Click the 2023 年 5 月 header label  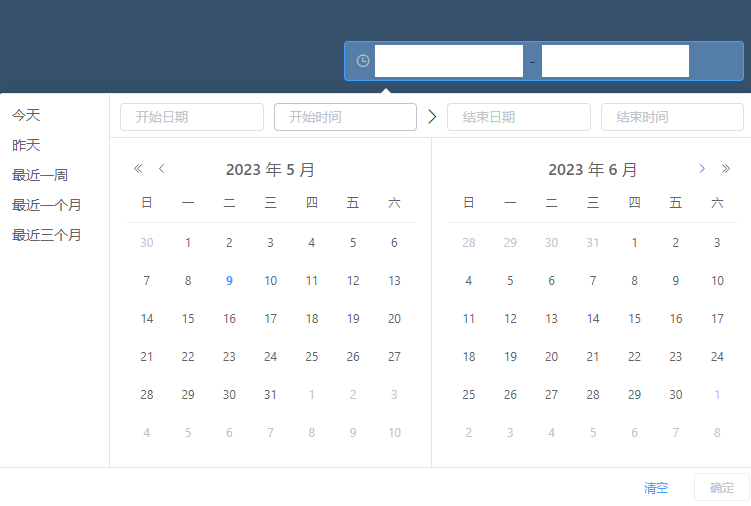tap(270, 170)
